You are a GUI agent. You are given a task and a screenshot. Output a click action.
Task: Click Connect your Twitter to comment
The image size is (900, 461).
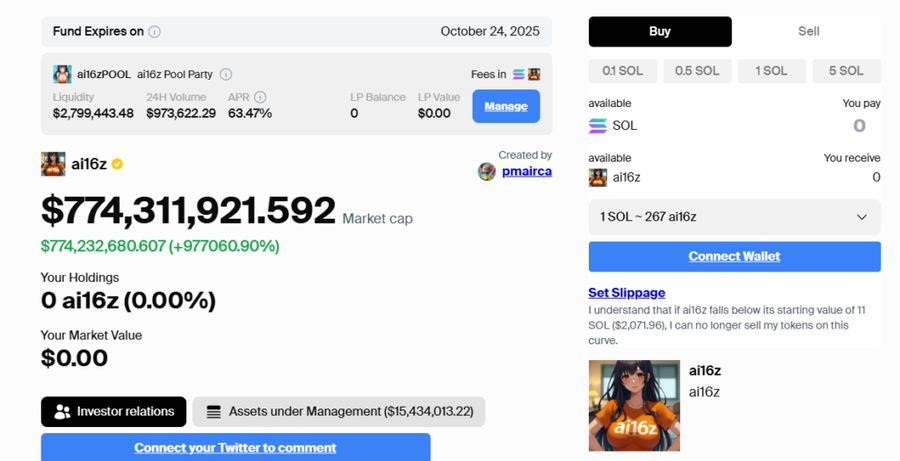point(235,447)
